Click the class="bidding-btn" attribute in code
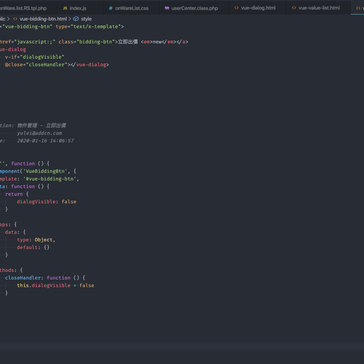The width and height of the screenshot is (364, 364). pyautogui.click(x=87, y=42)
